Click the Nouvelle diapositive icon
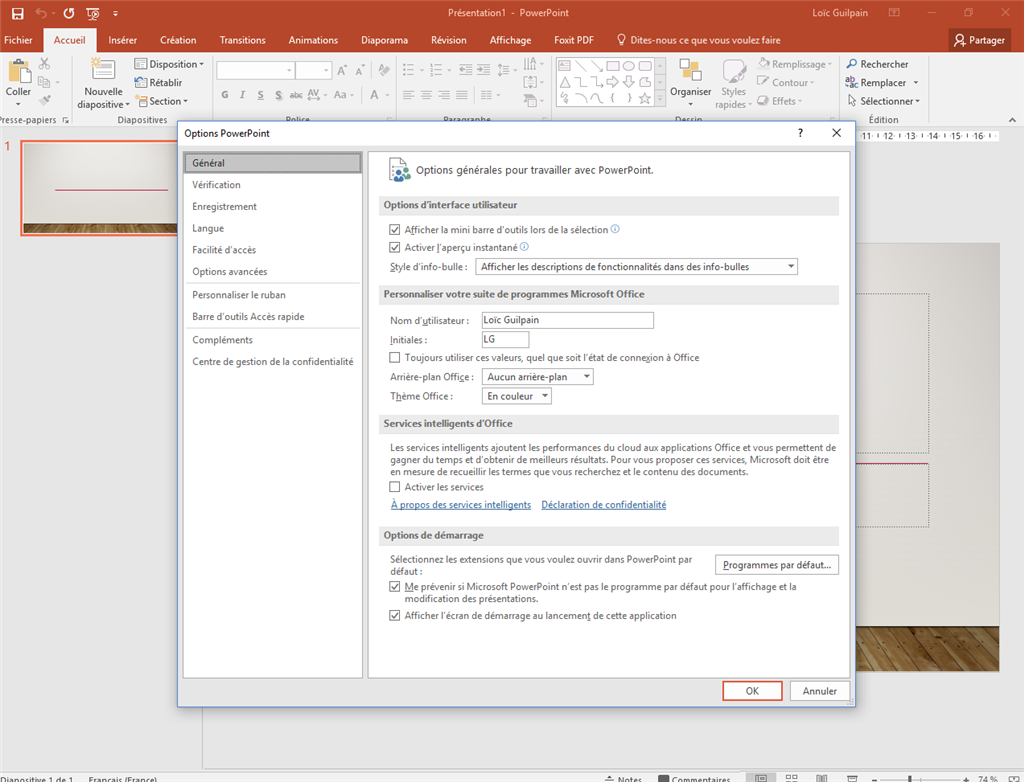Viewport: 1024px width, 782px height. pos(103,71)
